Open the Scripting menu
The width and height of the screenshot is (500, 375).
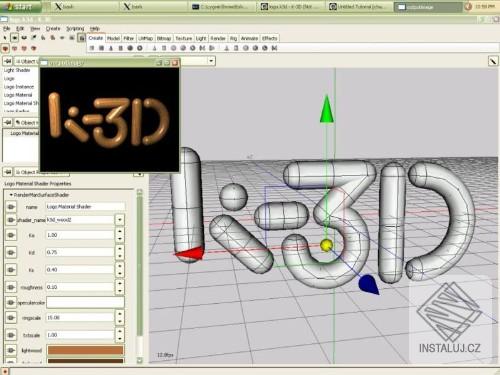click(x=75, y=29)
